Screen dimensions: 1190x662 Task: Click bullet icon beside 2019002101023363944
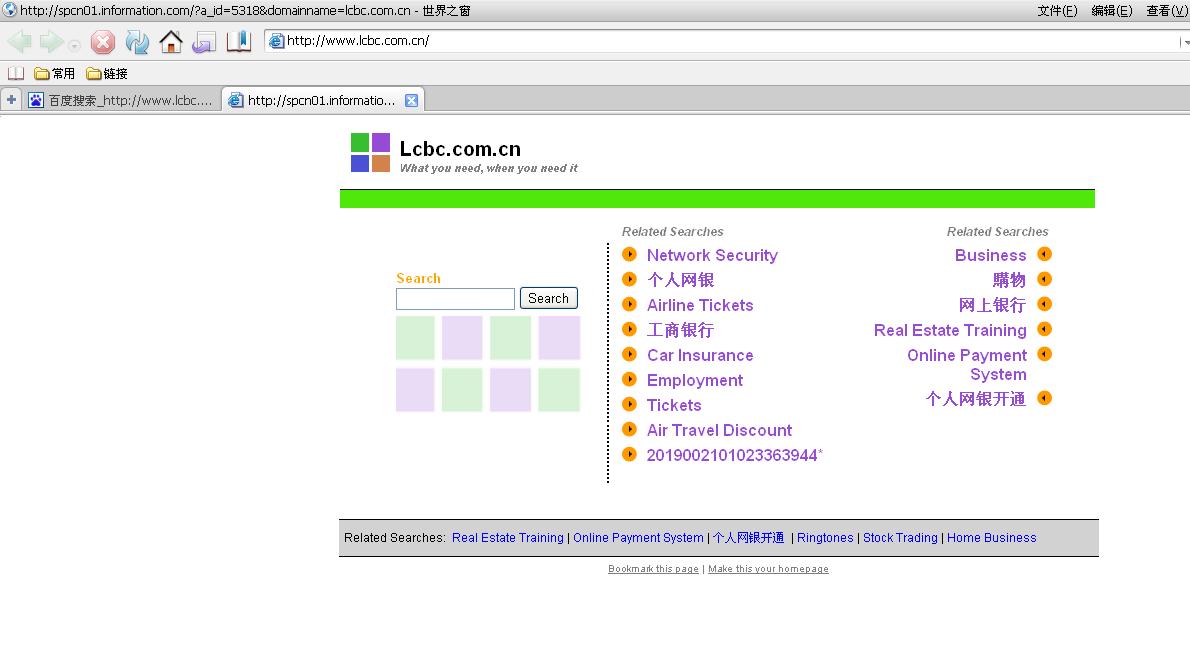[629, 454]
